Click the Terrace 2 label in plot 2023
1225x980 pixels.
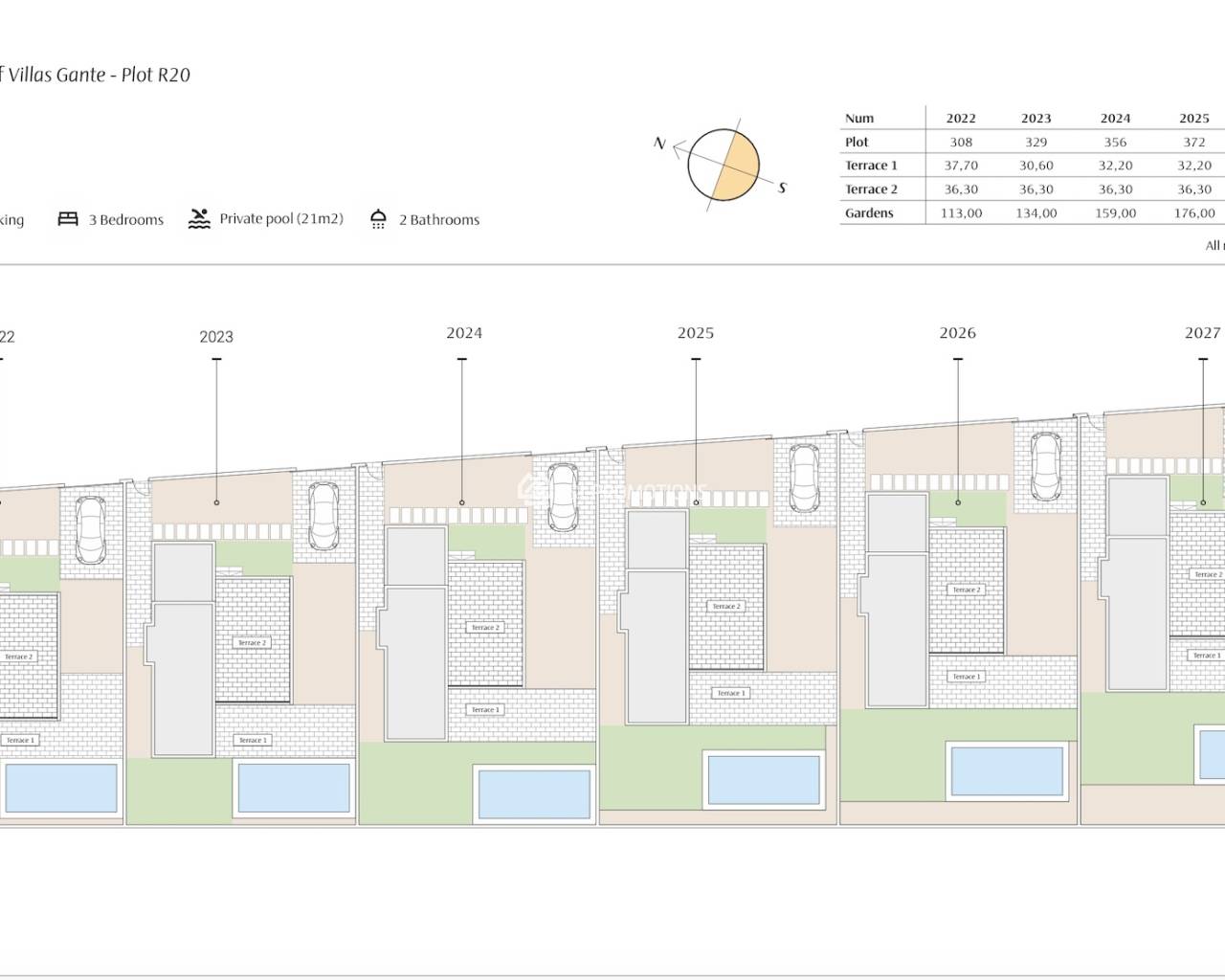tap(252, 643)
